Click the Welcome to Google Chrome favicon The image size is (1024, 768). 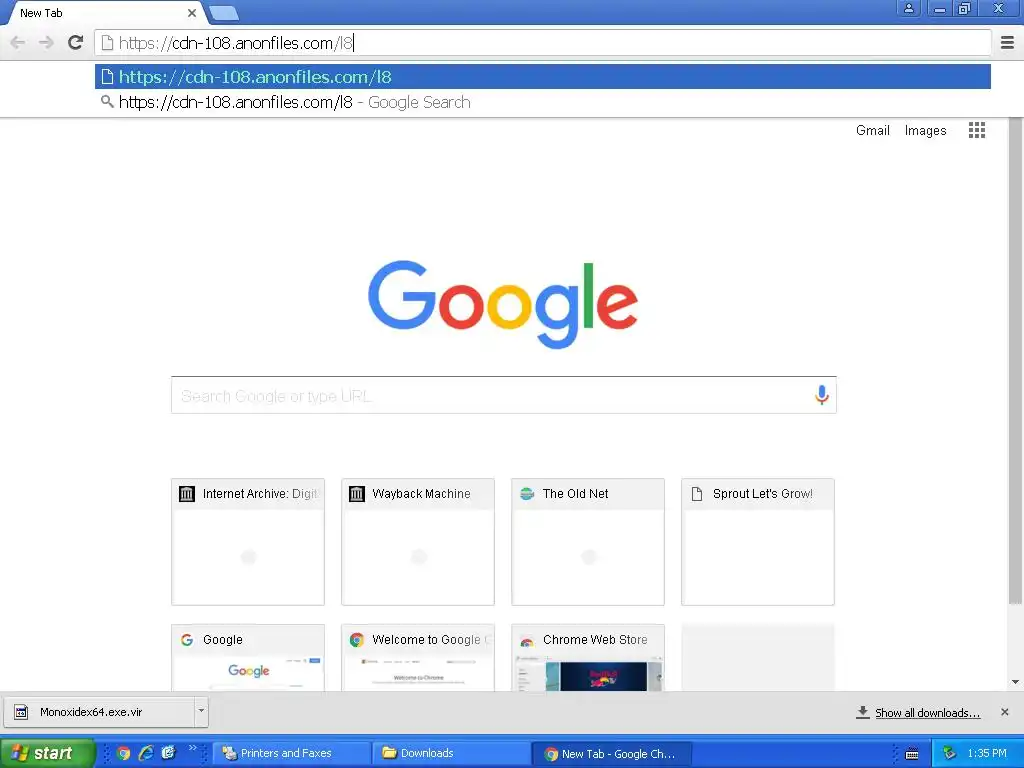coord(357,640)
